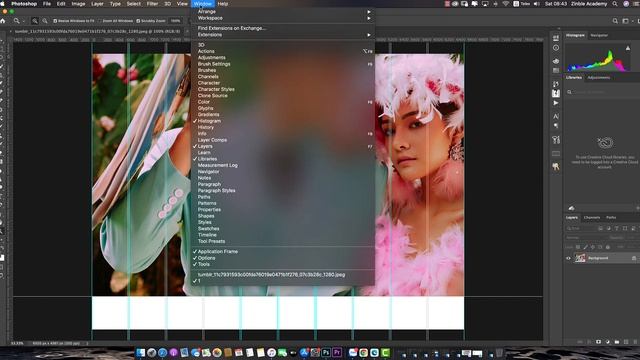The image size is (640, 360).
Task: Open the Help menu
Action: coord(223,4)
